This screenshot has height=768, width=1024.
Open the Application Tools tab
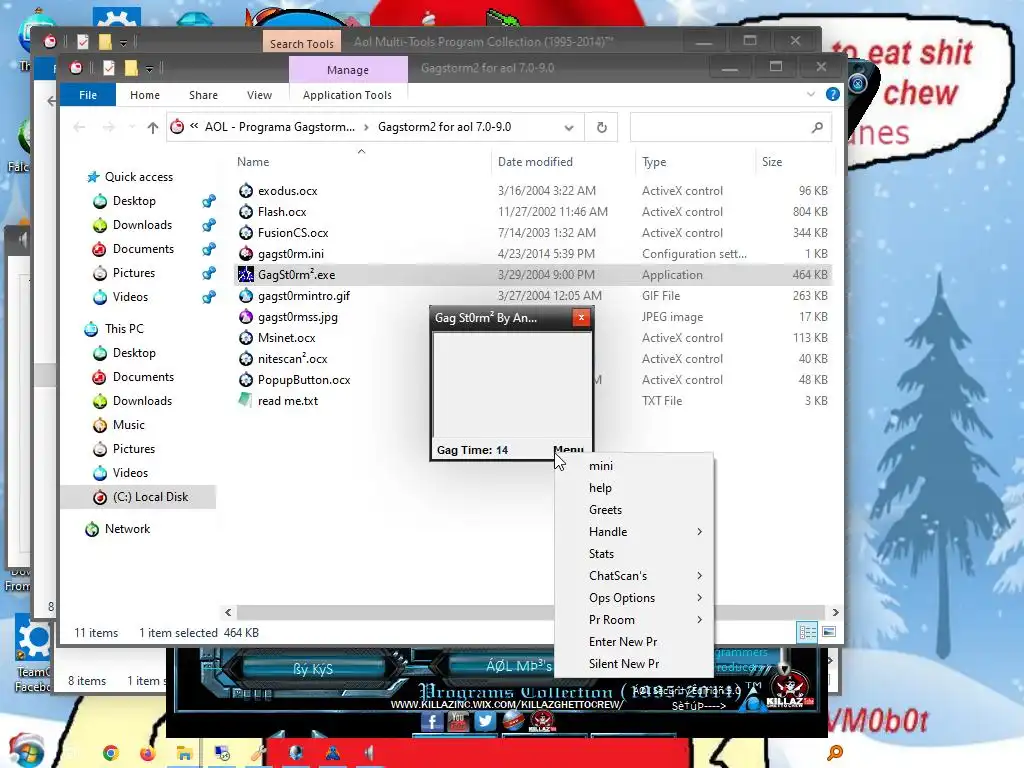[347, 95]
